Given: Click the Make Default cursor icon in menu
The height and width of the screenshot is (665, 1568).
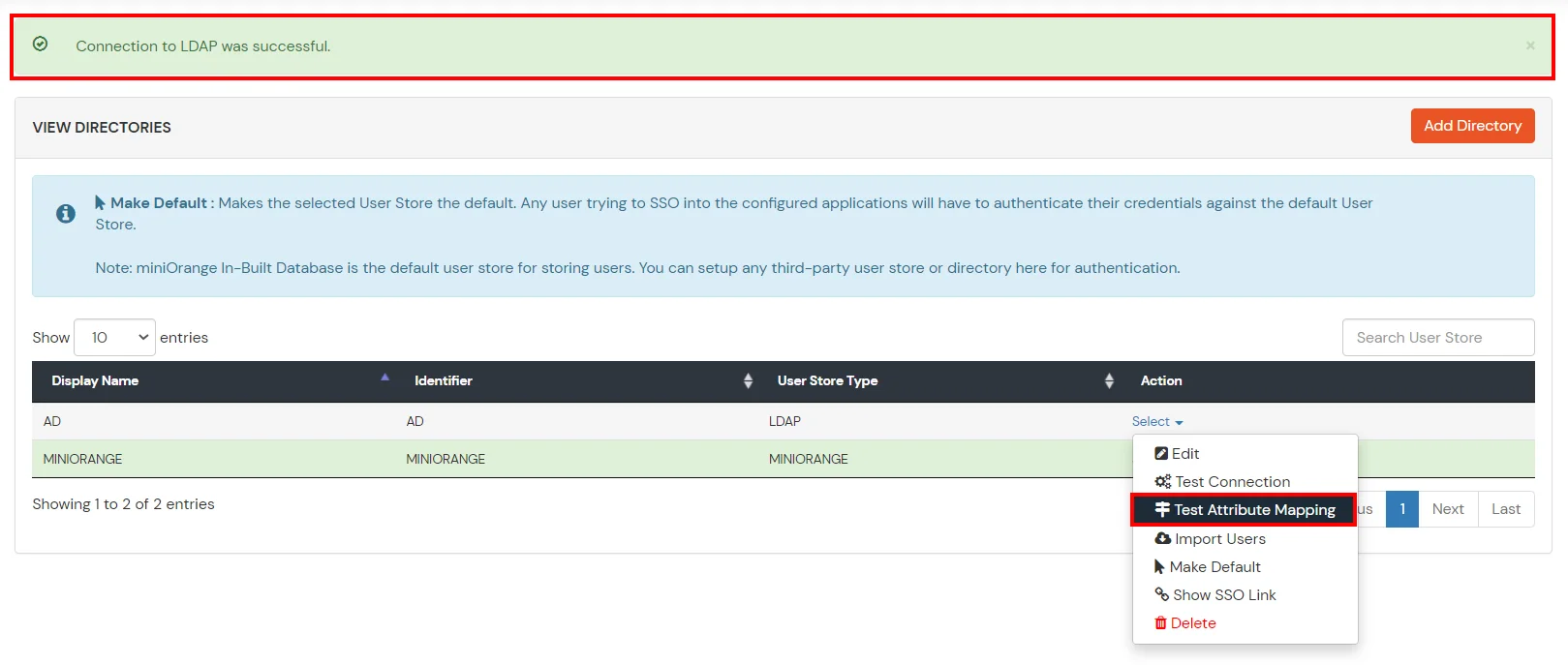Looking at the screenshot, I should [x=1159, y=566].
